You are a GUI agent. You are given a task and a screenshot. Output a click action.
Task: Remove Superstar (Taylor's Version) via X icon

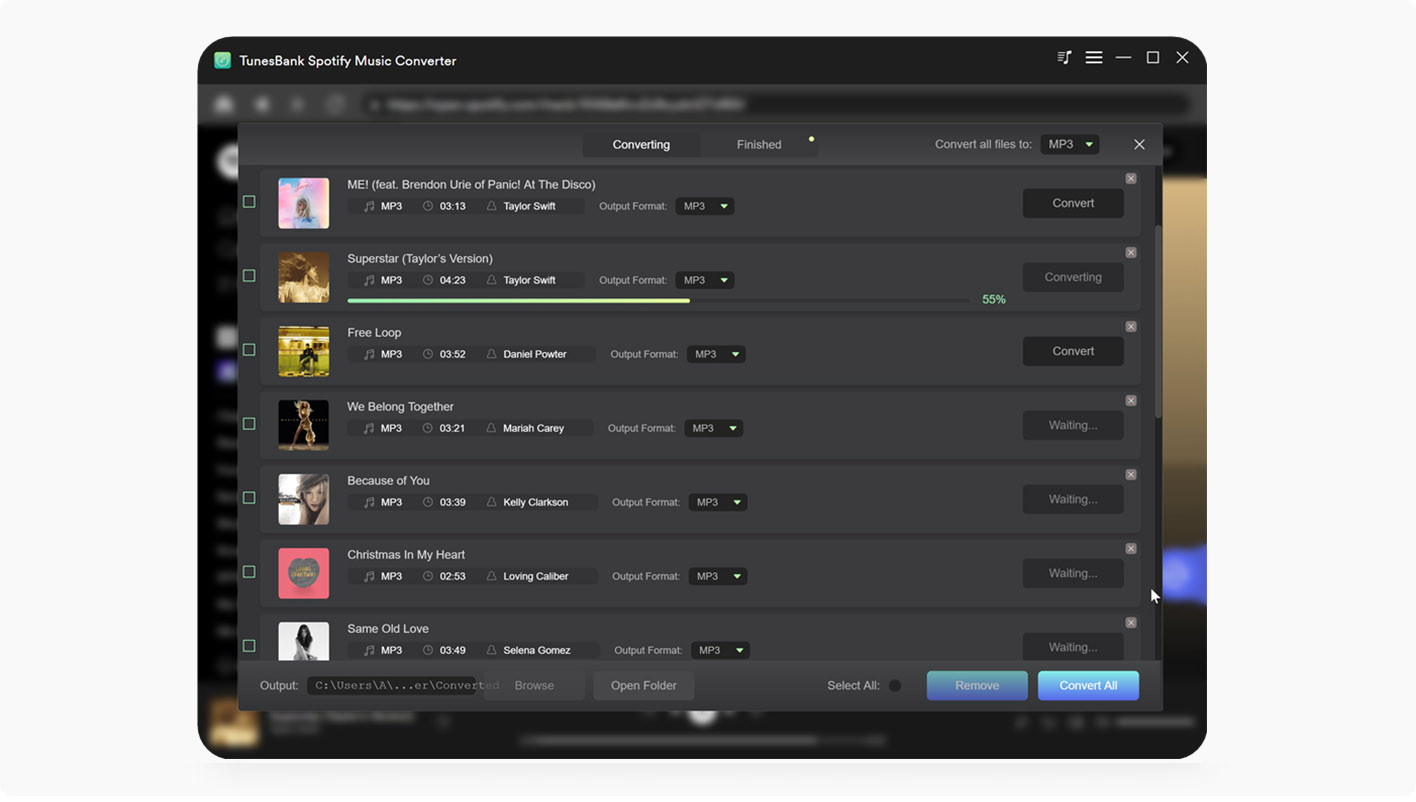coord(1131,253)
